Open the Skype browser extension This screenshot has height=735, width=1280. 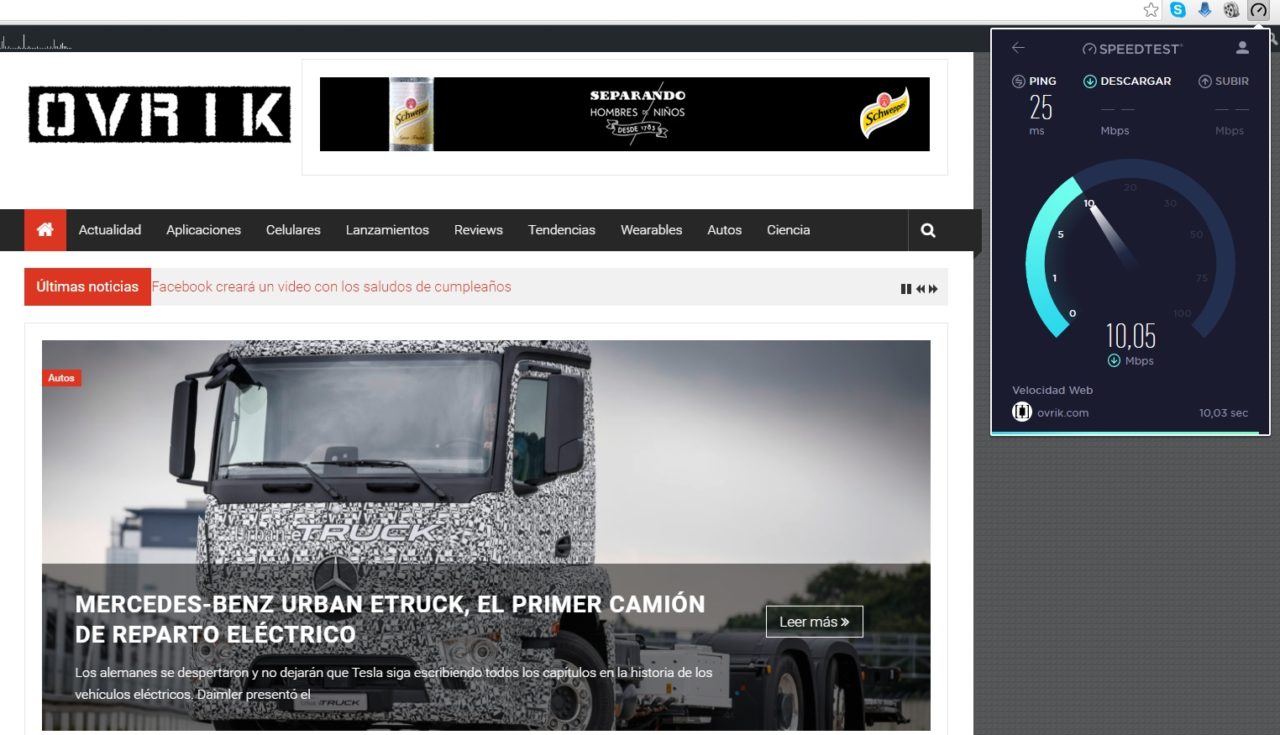(x=1178, y=10)
